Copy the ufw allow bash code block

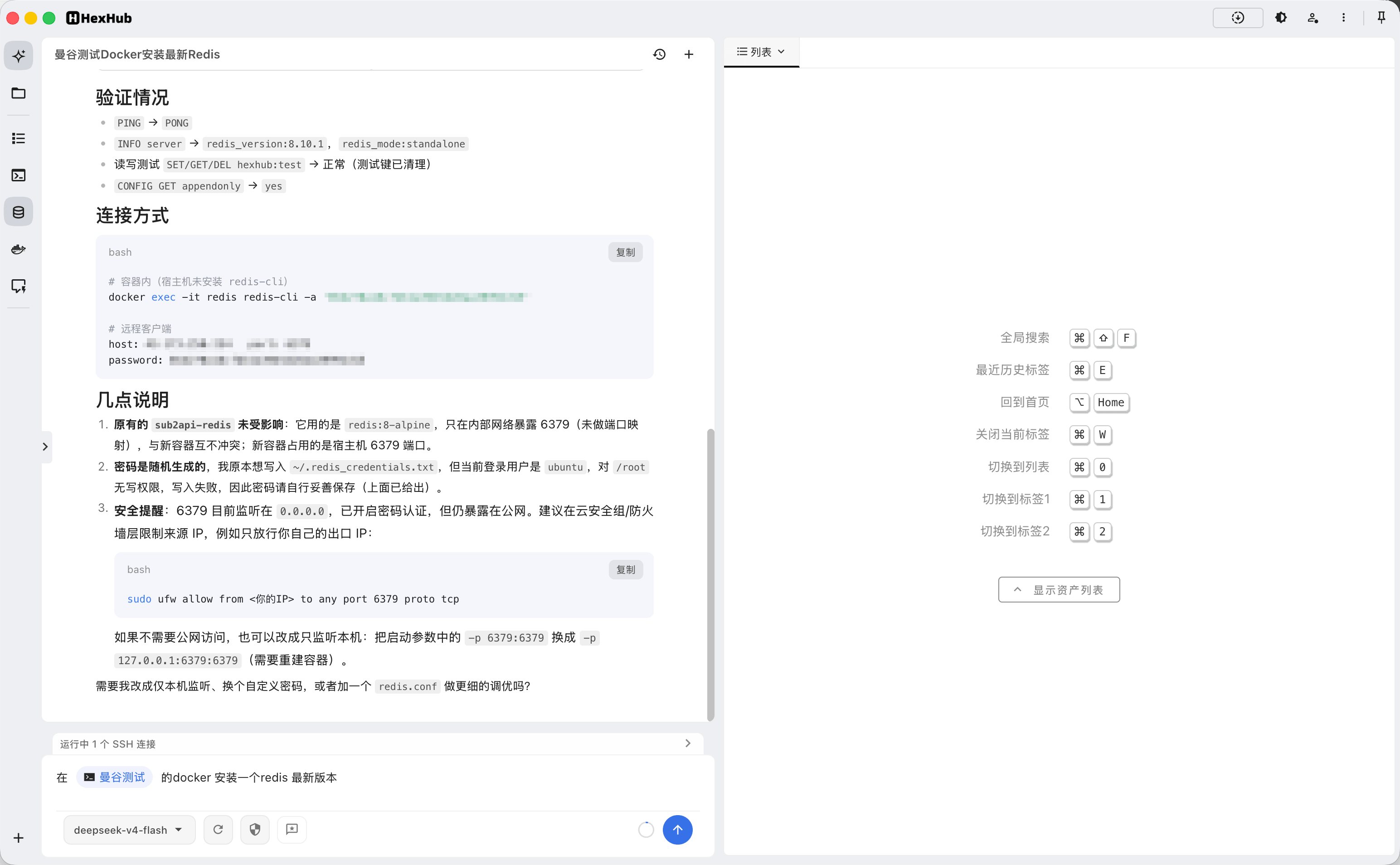625,570
